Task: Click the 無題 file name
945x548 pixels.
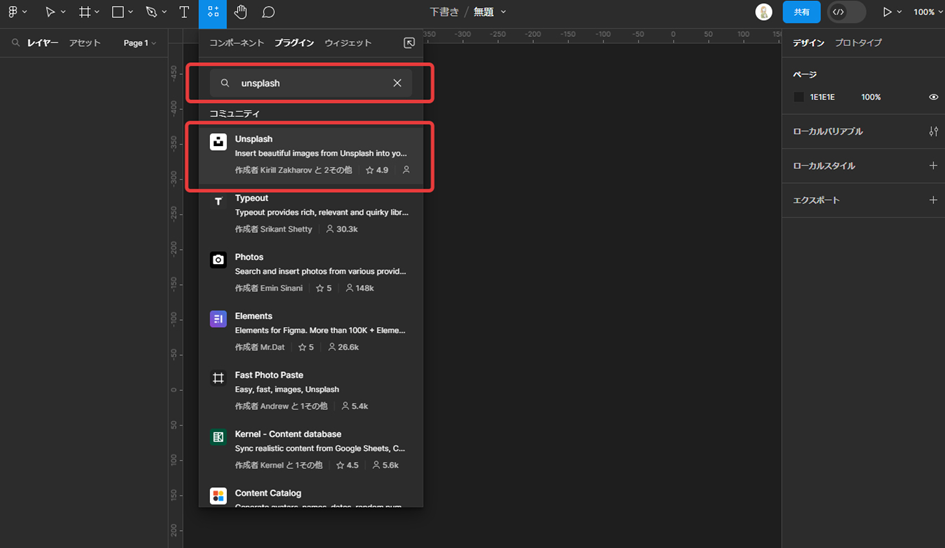Action: [x=483, y=12]
